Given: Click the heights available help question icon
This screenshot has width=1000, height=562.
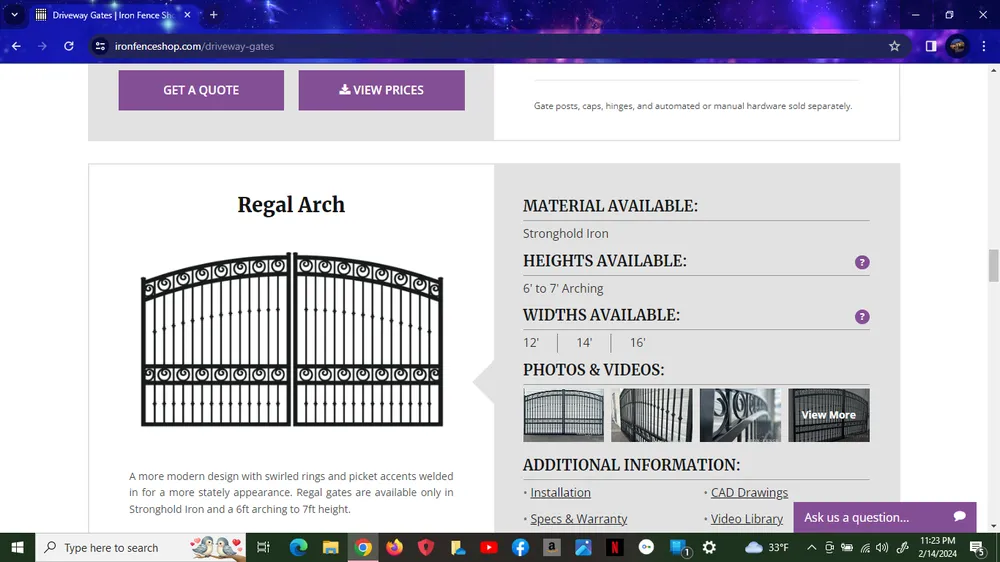Looking at the screenshot, I should click(862, 263).
